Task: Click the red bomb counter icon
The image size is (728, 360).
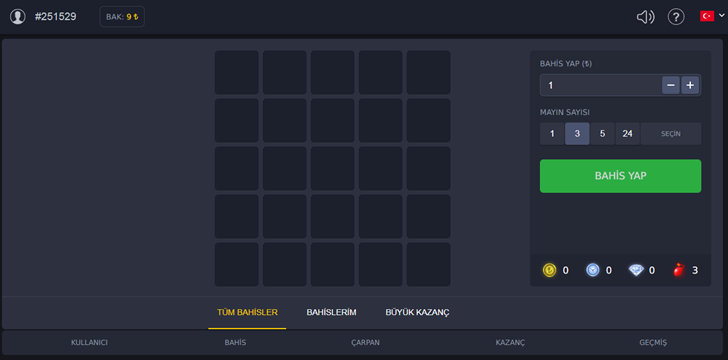Action: coord(679,270)
